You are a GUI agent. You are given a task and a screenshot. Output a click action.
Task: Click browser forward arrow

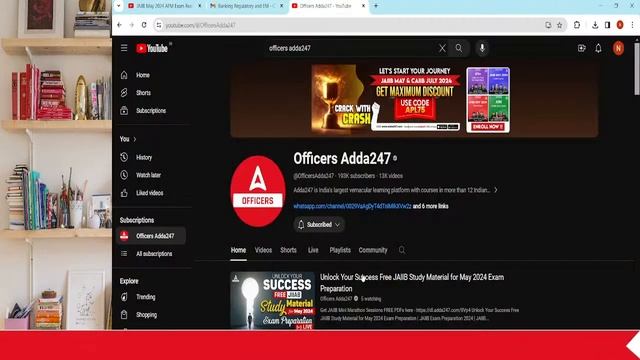131,25
